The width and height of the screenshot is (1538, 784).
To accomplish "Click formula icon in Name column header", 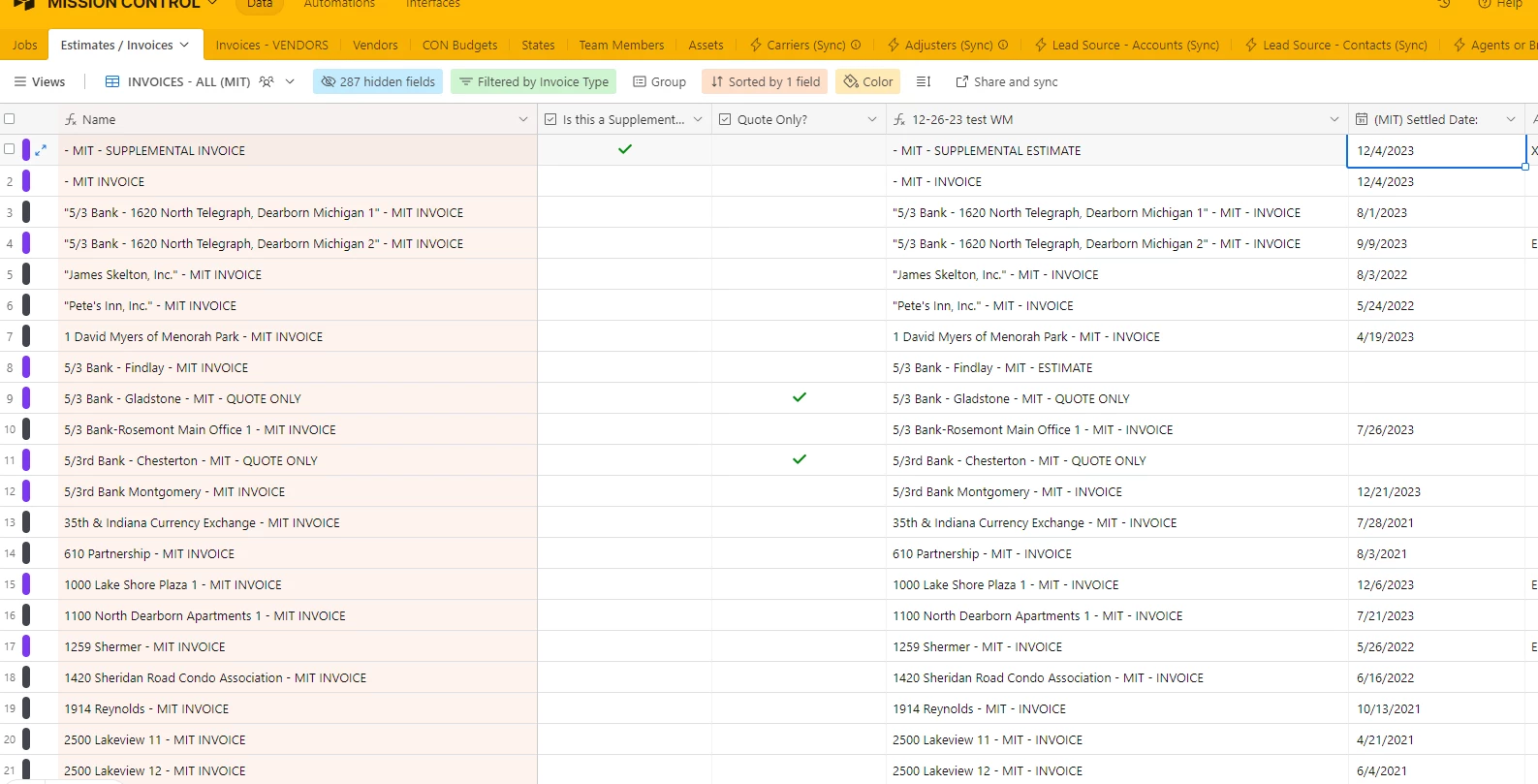I will (71, 120).
